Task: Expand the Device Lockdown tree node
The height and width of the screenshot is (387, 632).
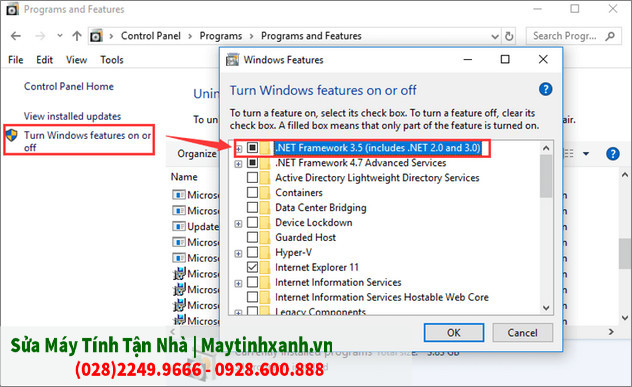Action: click(x=239, y=223)
